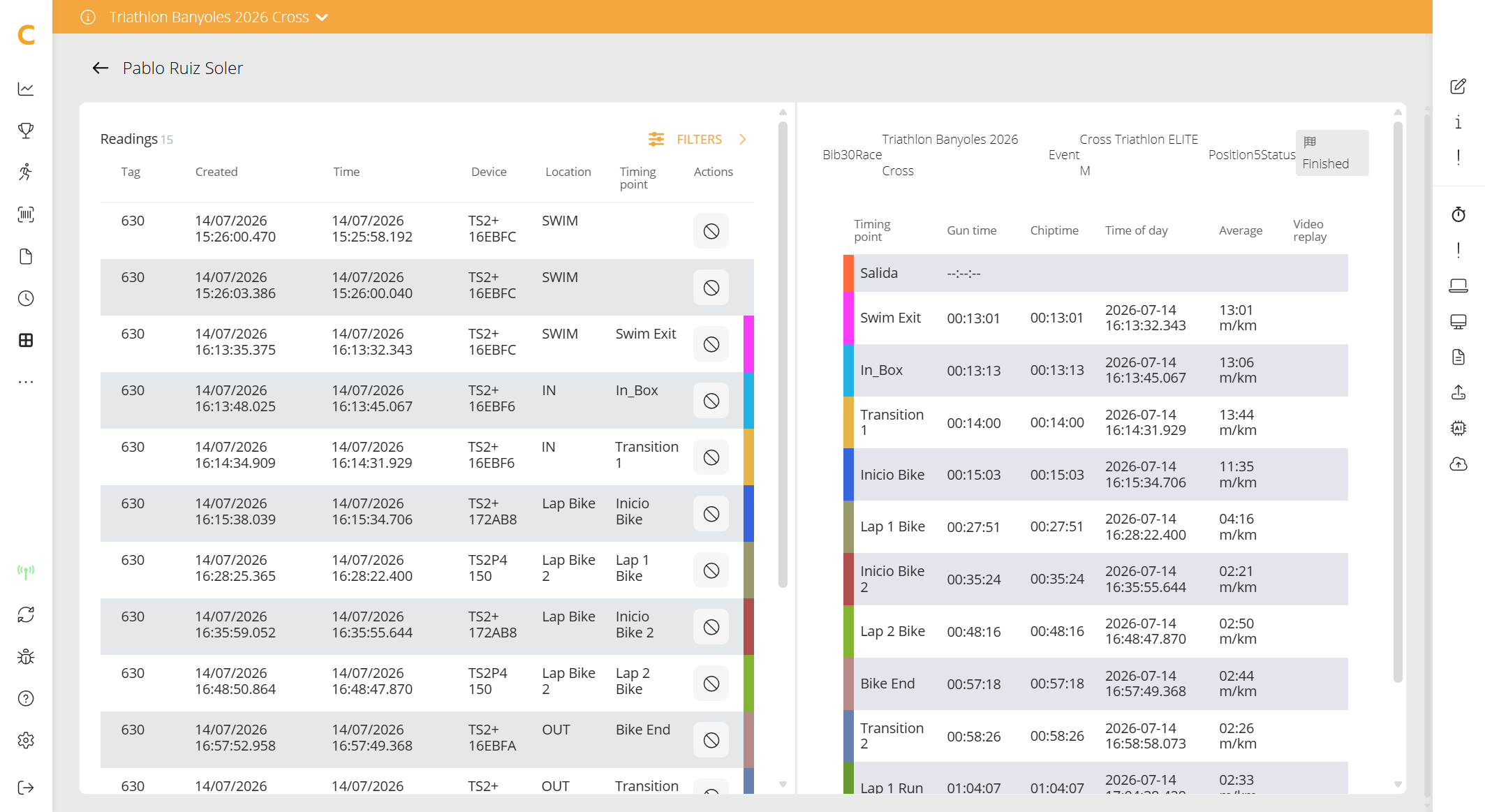Disable the In_Box reading
Viewport: 1485px width, 812px height.
click(711, 401)
